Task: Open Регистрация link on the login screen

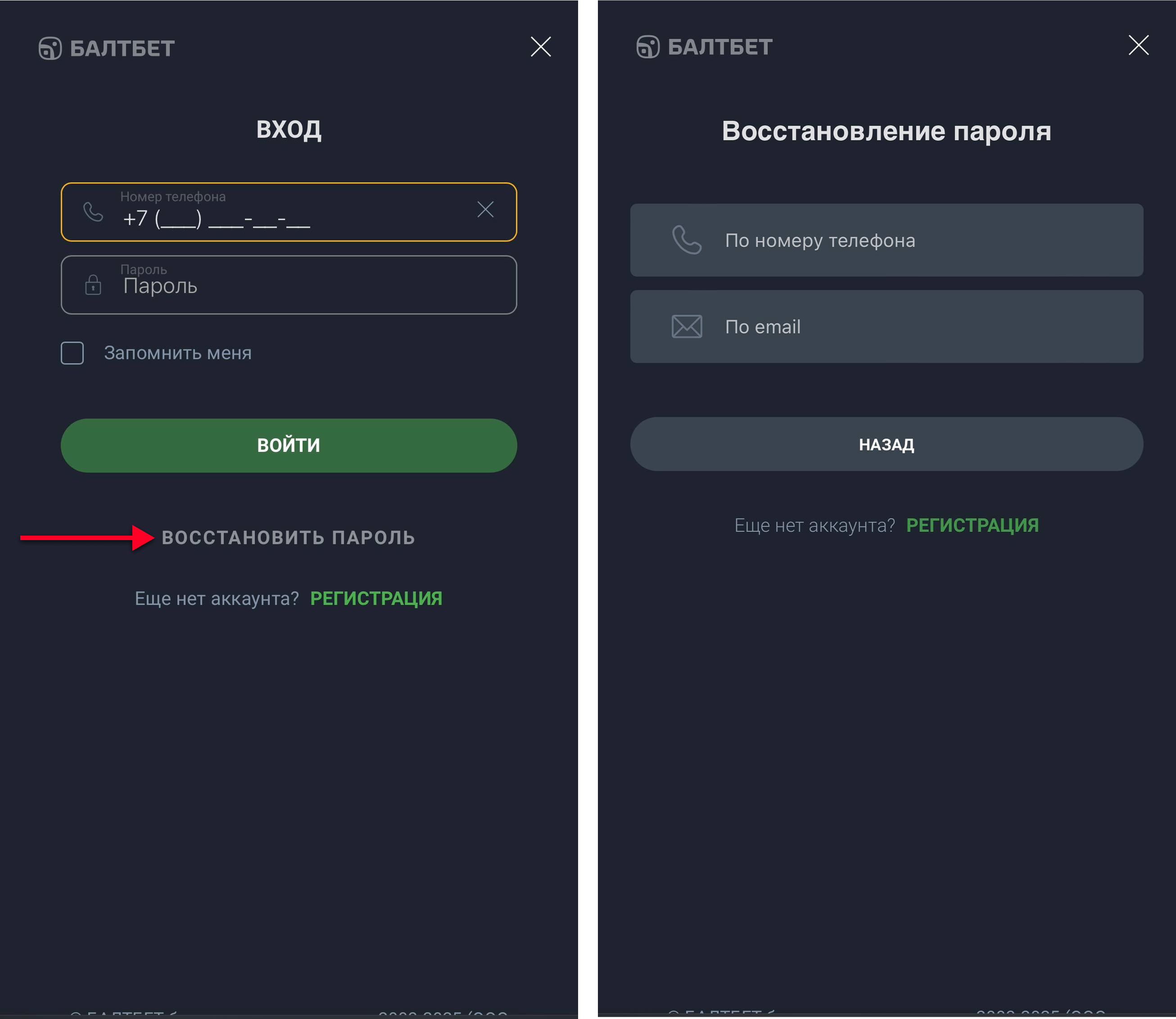Action: [376, 598]
